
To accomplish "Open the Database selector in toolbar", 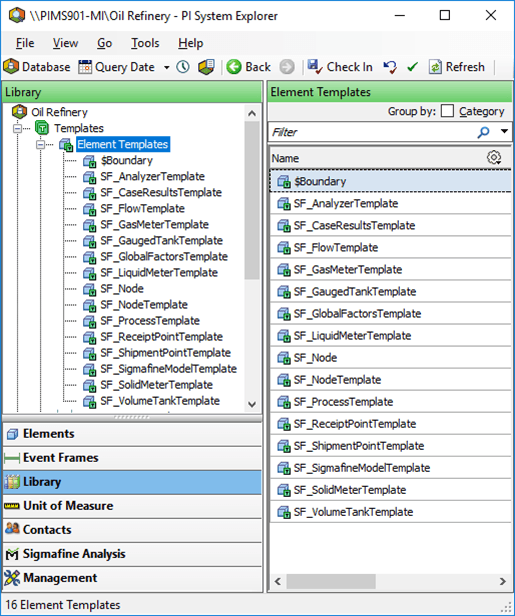I will click(x=37, y=67).
